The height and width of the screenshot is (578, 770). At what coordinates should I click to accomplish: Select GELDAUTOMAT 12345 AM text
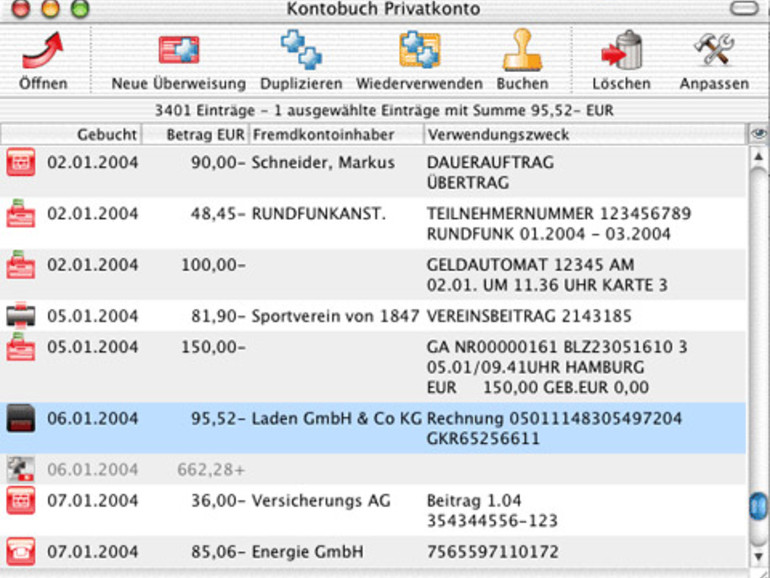[530, 265]
